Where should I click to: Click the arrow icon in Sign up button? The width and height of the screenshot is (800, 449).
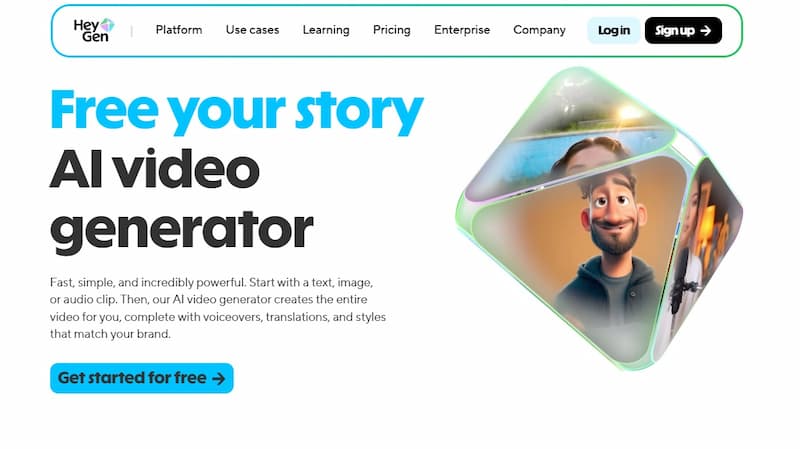(x=706, y=31)
